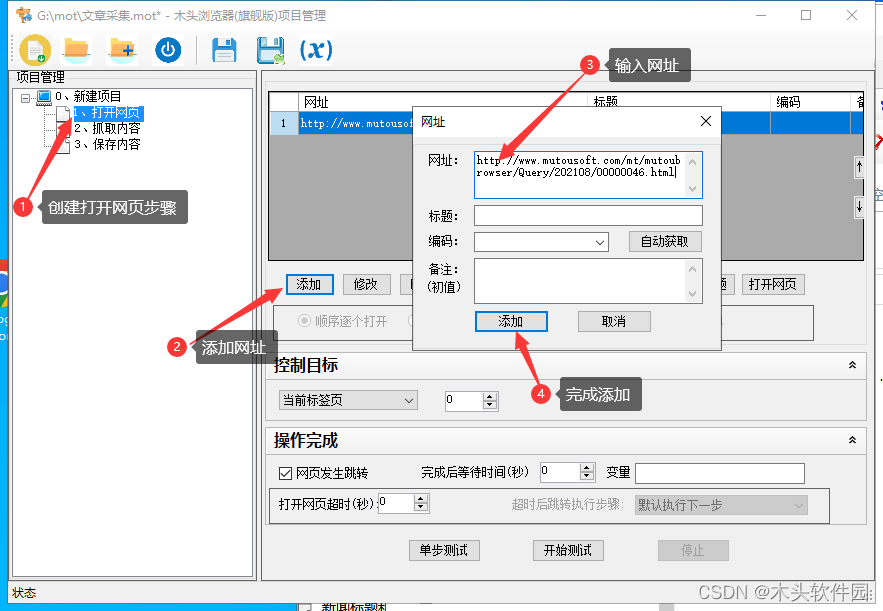Decrease 打开网页超时 spinner
The height and width of the screenshot is (611, 883).
pyautogui.click(x=421, y=507)
